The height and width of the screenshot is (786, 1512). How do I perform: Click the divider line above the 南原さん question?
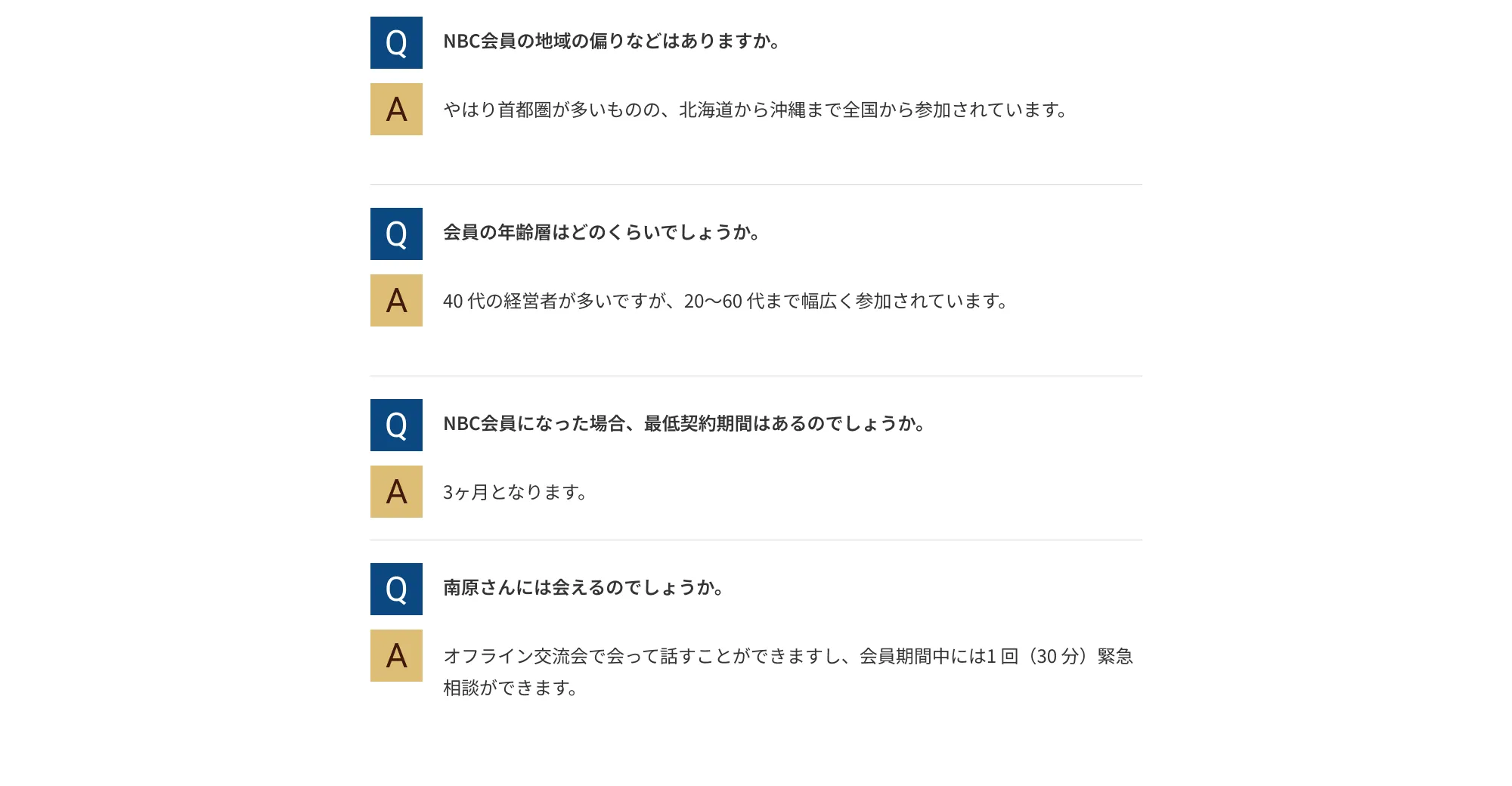click(x=756, y=540)
